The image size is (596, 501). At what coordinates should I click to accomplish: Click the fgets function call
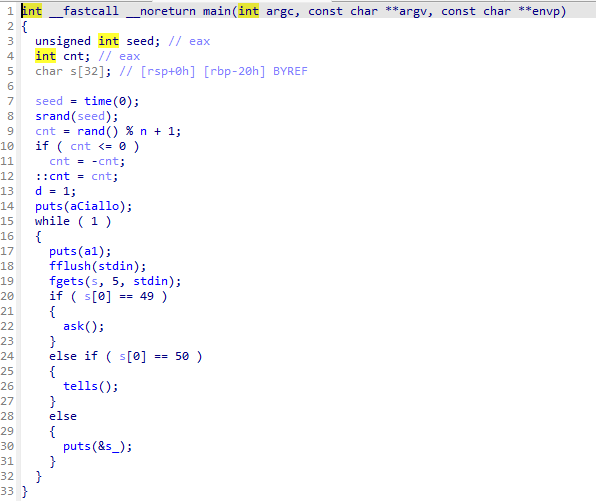coord(66,281)
